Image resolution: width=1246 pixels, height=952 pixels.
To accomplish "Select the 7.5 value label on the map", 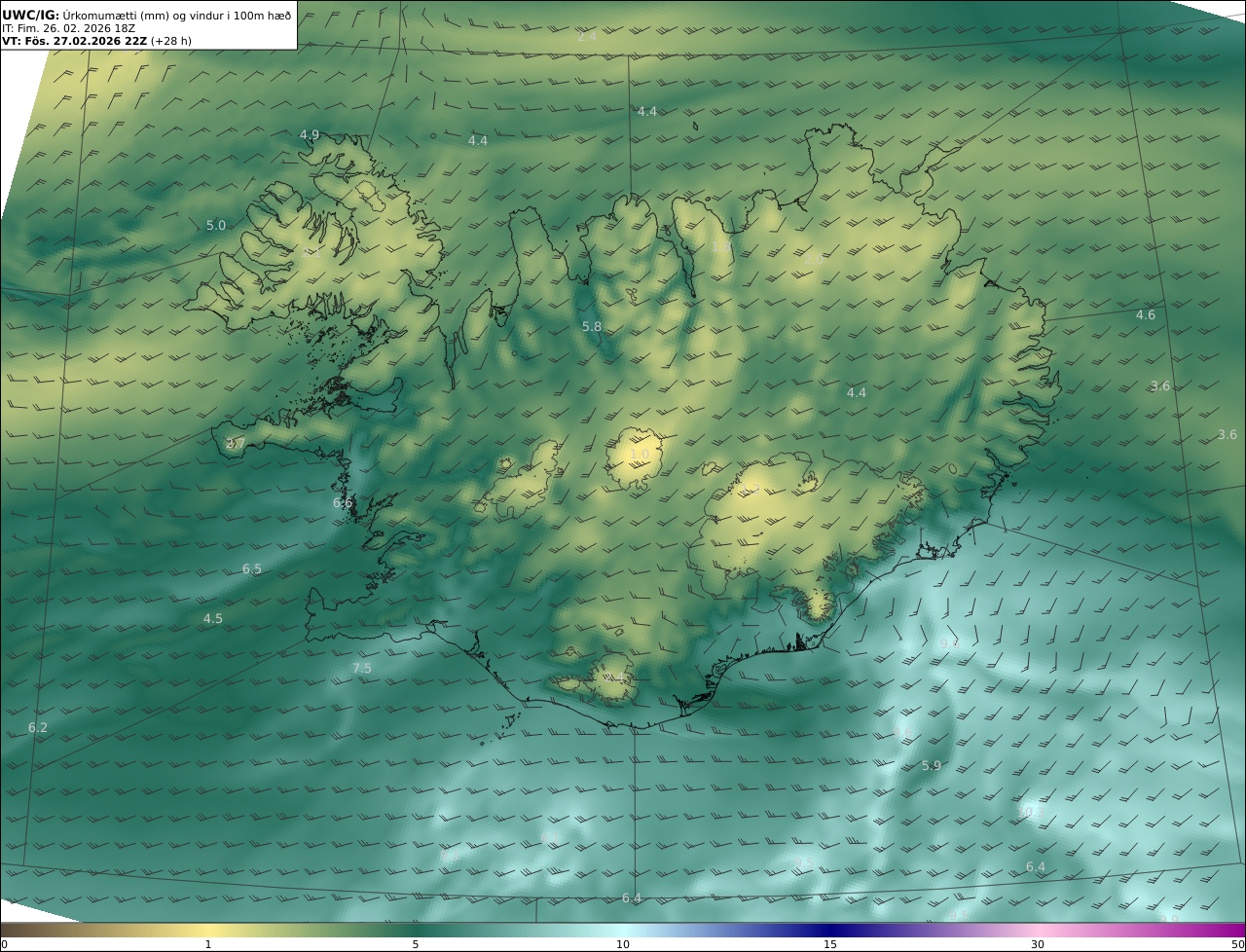I will pos(362,669).
